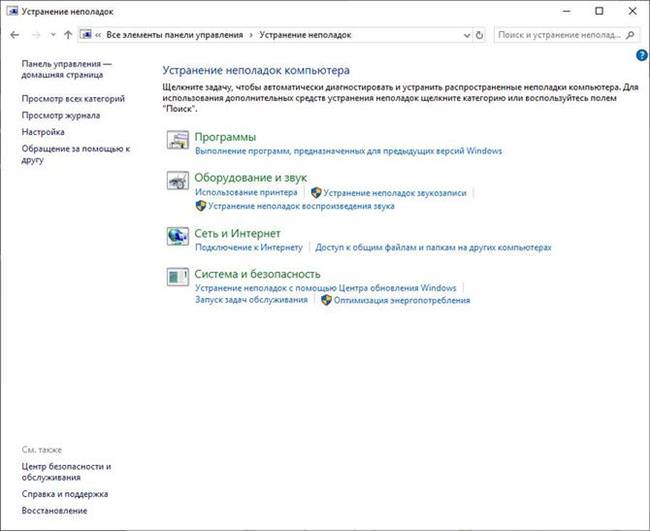Open 'Просмотр всех категорий' link

point(73,99)
